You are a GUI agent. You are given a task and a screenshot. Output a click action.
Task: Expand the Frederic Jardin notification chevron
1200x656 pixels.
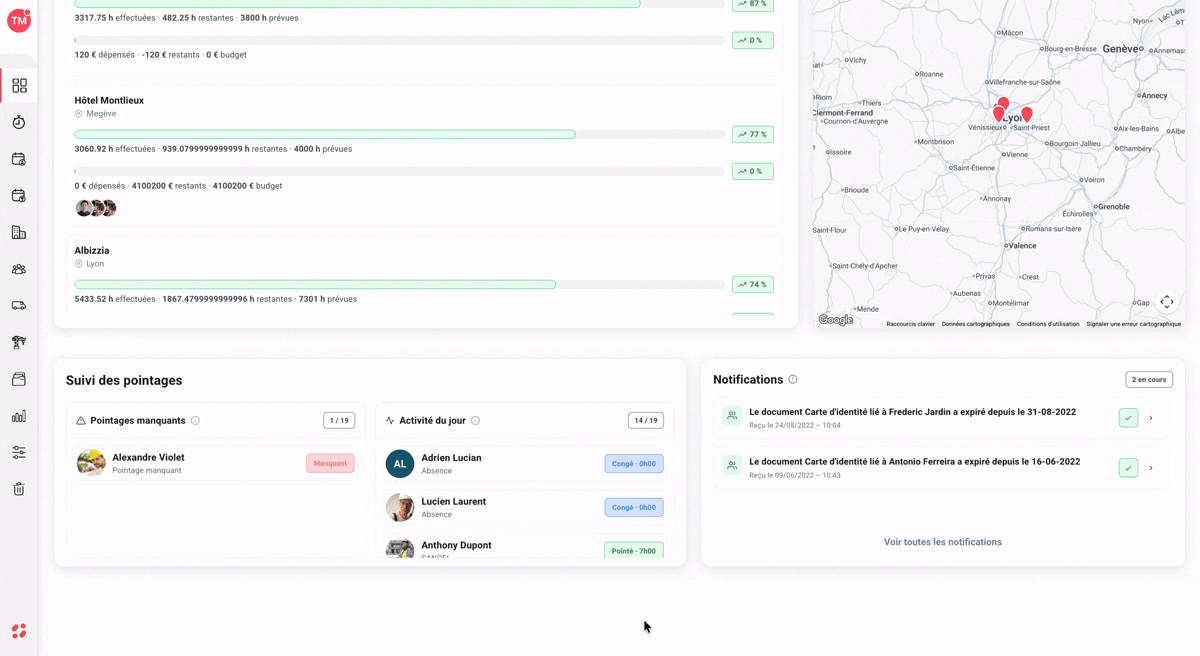coord(1151,418)
